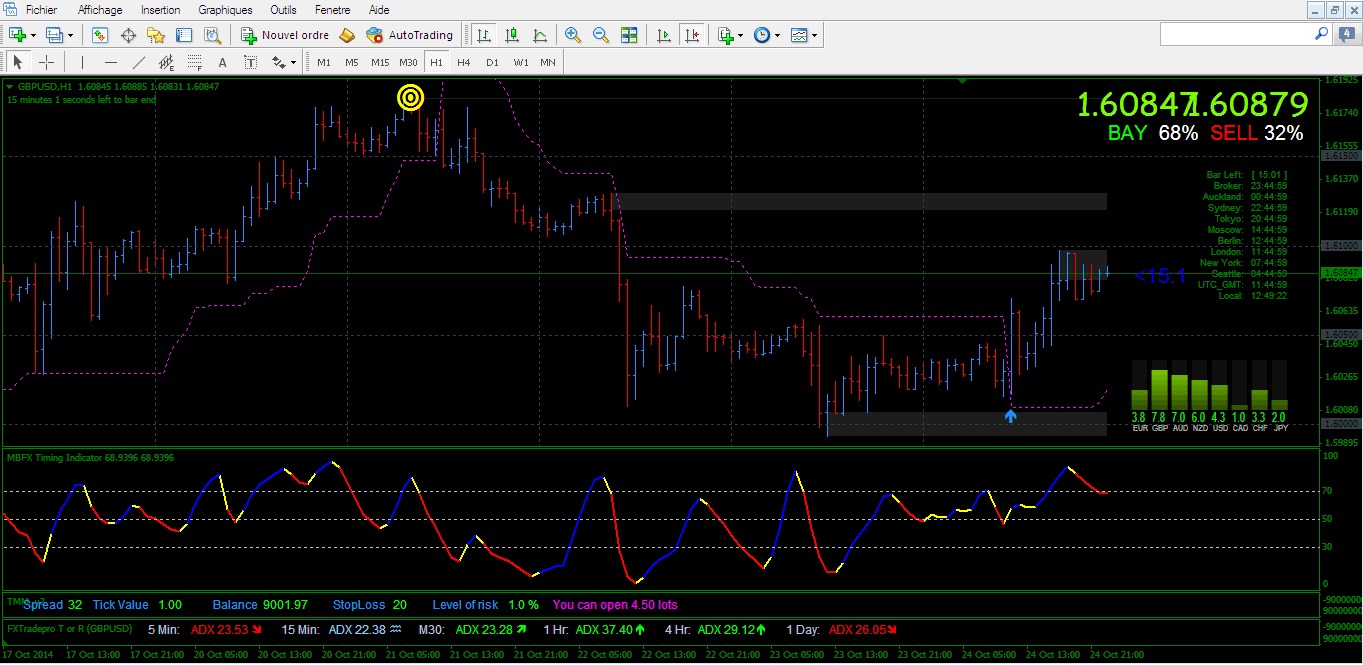1363x665 pixels.
Task: Switch timeframe to M1
Action: tap(324, 62)
